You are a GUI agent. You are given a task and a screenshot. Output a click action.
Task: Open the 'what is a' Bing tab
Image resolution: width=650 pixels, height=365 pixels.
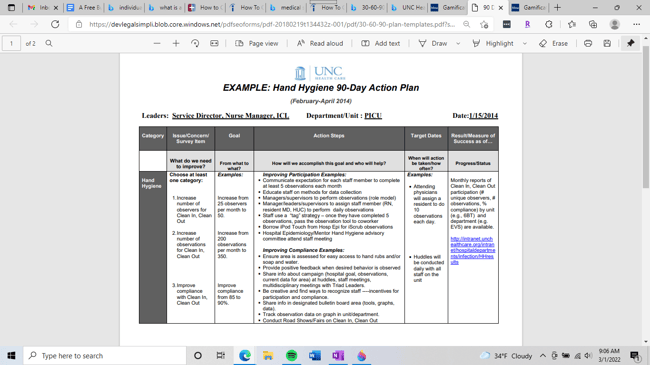click(x=165, y=7)
